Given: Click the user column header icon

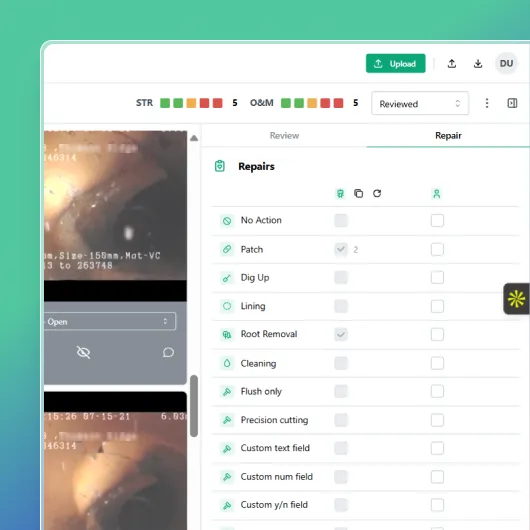Looking at the screenshot, I should pos(437,194).
